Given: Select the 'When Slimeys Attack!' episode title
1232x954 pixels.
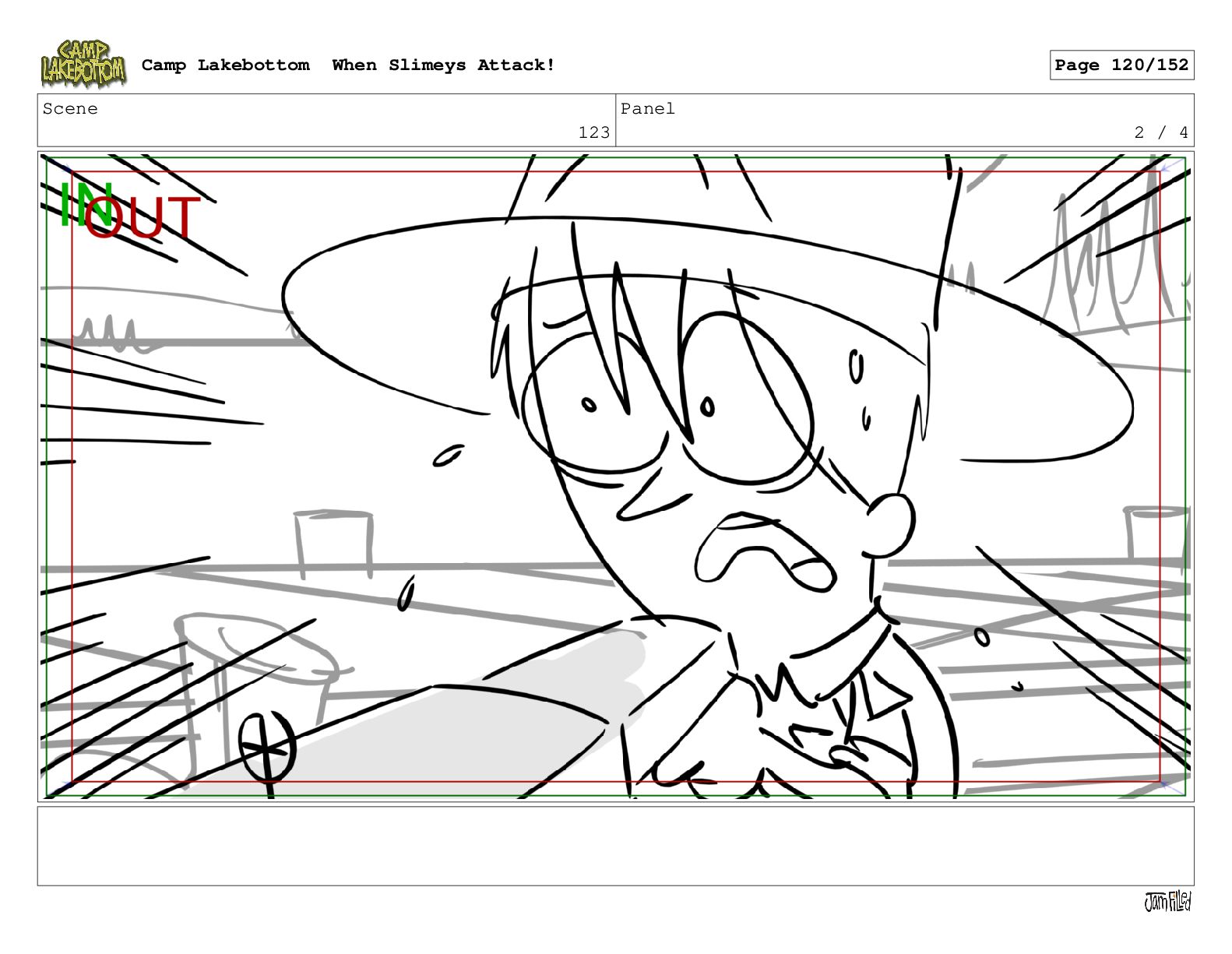Looking at the screenshot, I should coord(444,65).
